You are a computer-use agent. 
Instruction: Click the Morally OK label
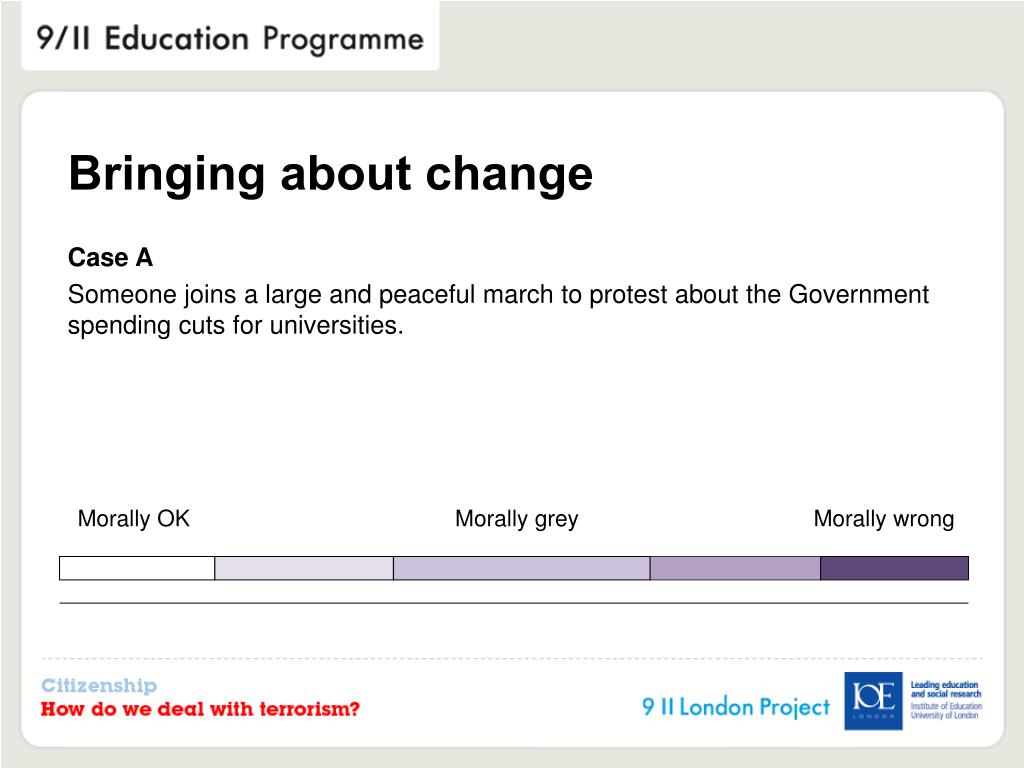[x=134, y=519]
